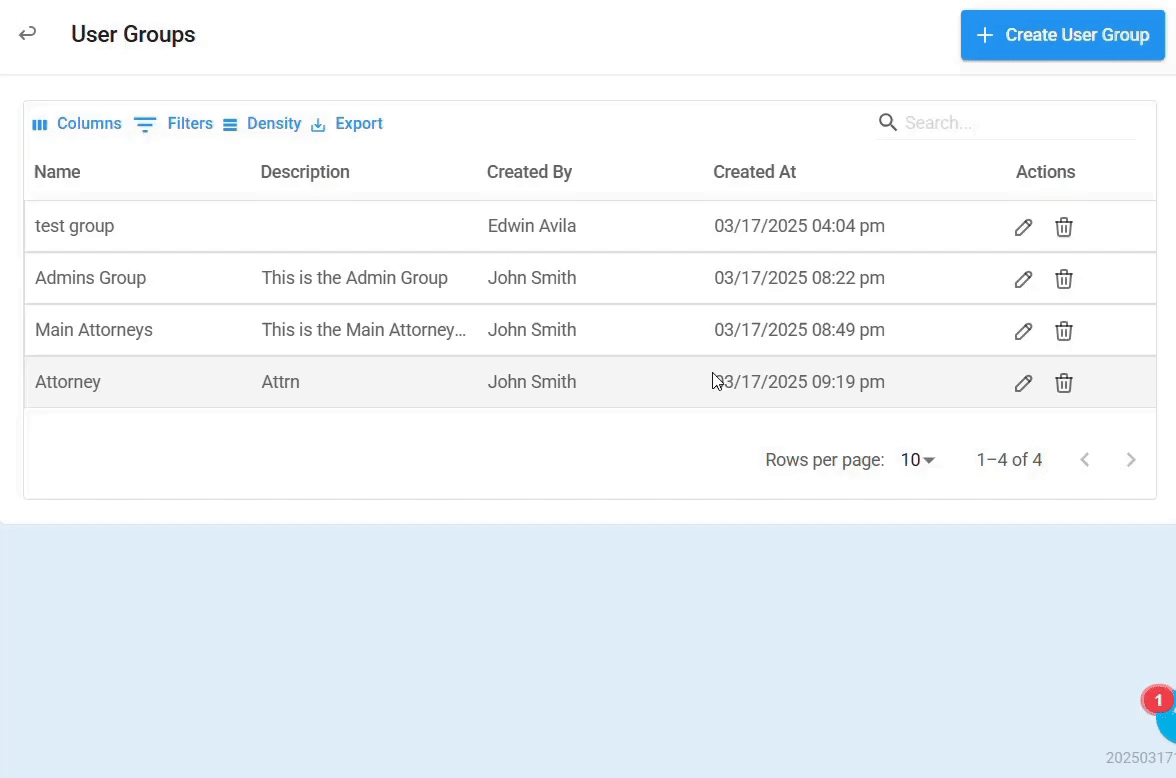Click '03/17/2025 09:19 pm' date cell
1176x778 pixels.
click(x=799, y=382)
